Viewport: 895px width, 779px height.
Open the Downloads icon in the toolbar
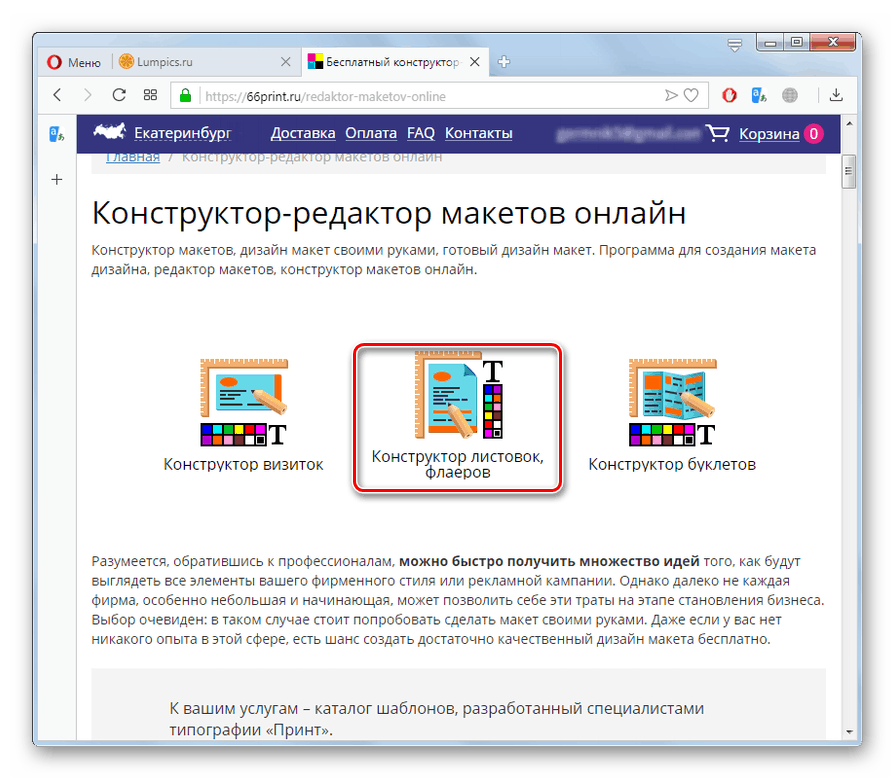coord(836,95)
